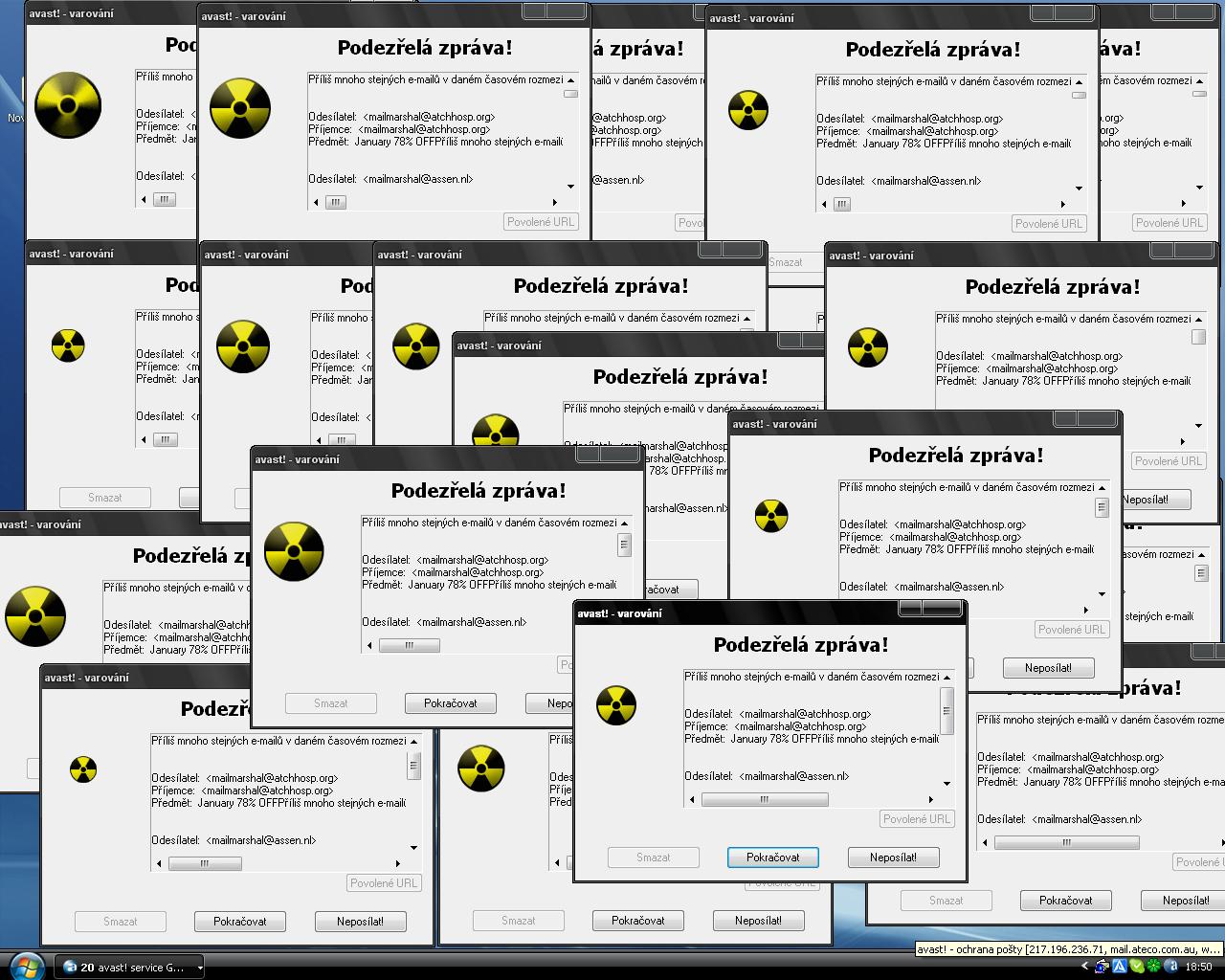Click the blue 'A' tray icon
This screenshot has width=1225, height=980.
[x=1118, y=968]
